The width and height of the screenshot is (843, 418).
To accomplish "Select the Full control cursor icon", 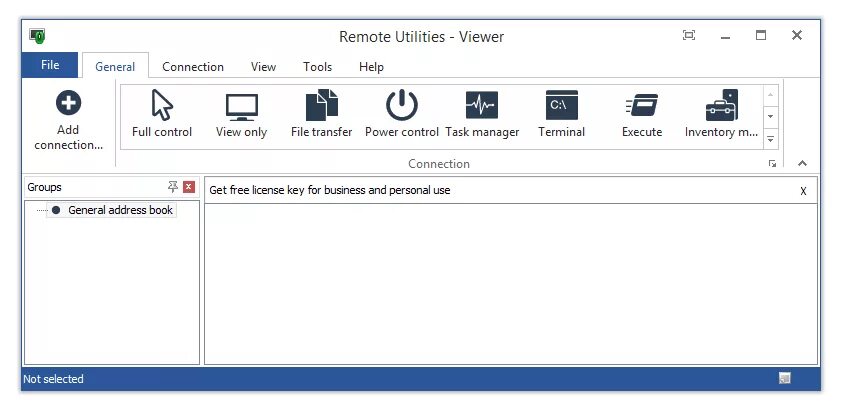I will pyautogui.click(x=162, y=105).
